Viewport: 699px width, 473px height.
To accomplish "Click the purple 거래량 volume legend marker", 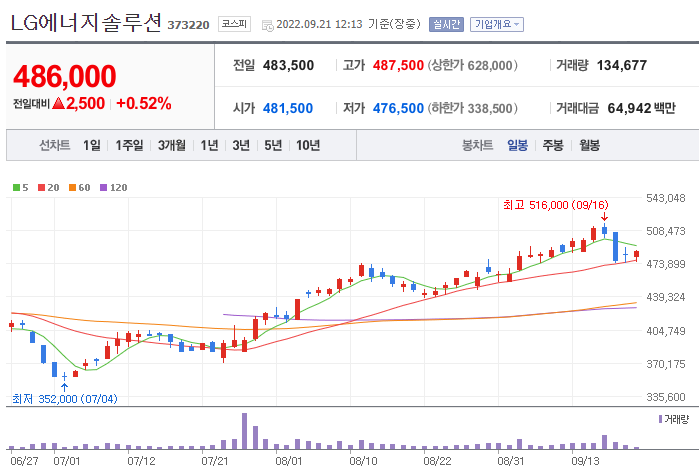I will 660,420.
